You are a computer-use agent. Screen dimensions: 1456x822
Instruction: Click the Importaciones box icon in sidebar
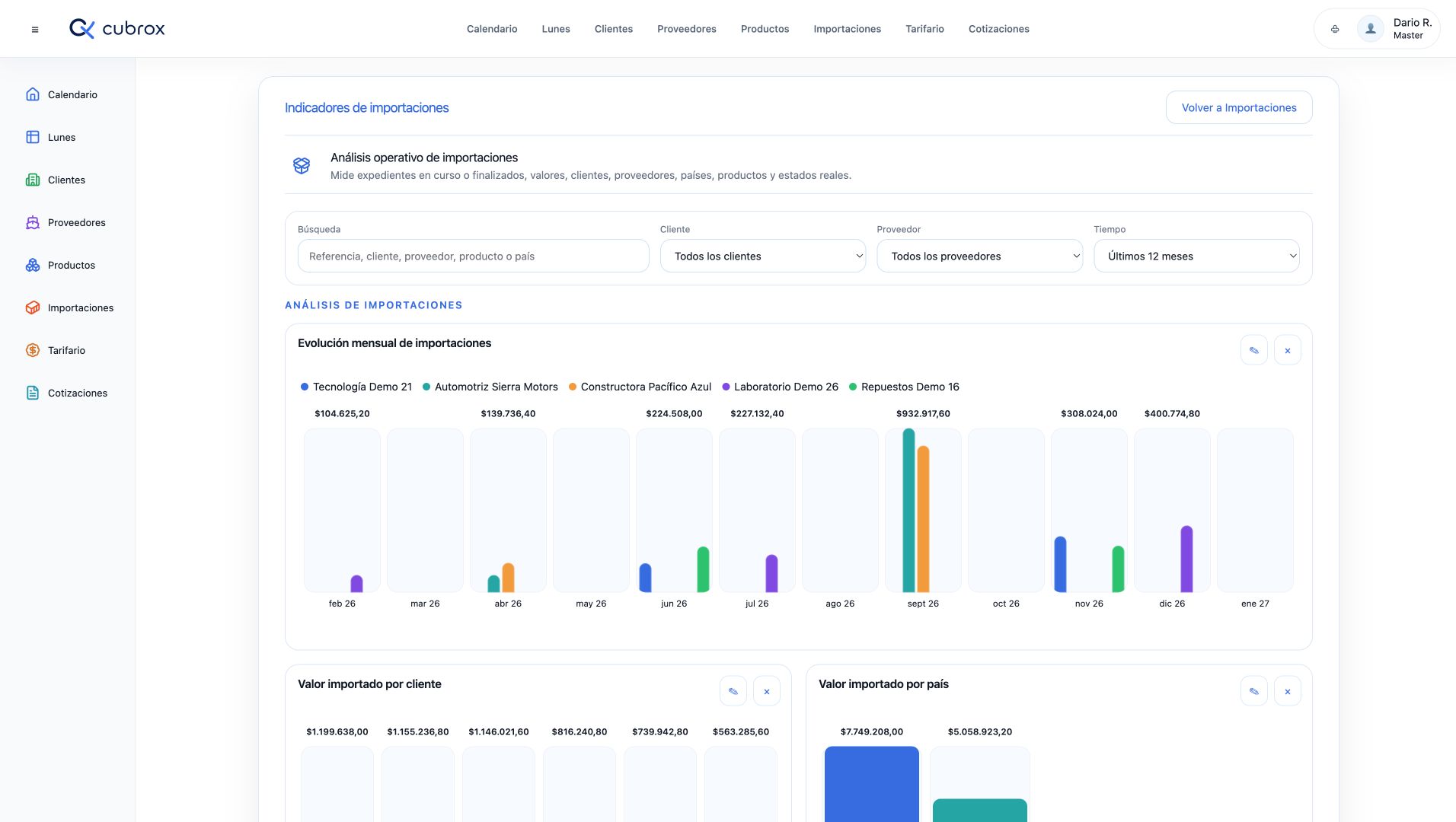coord(33,307)
